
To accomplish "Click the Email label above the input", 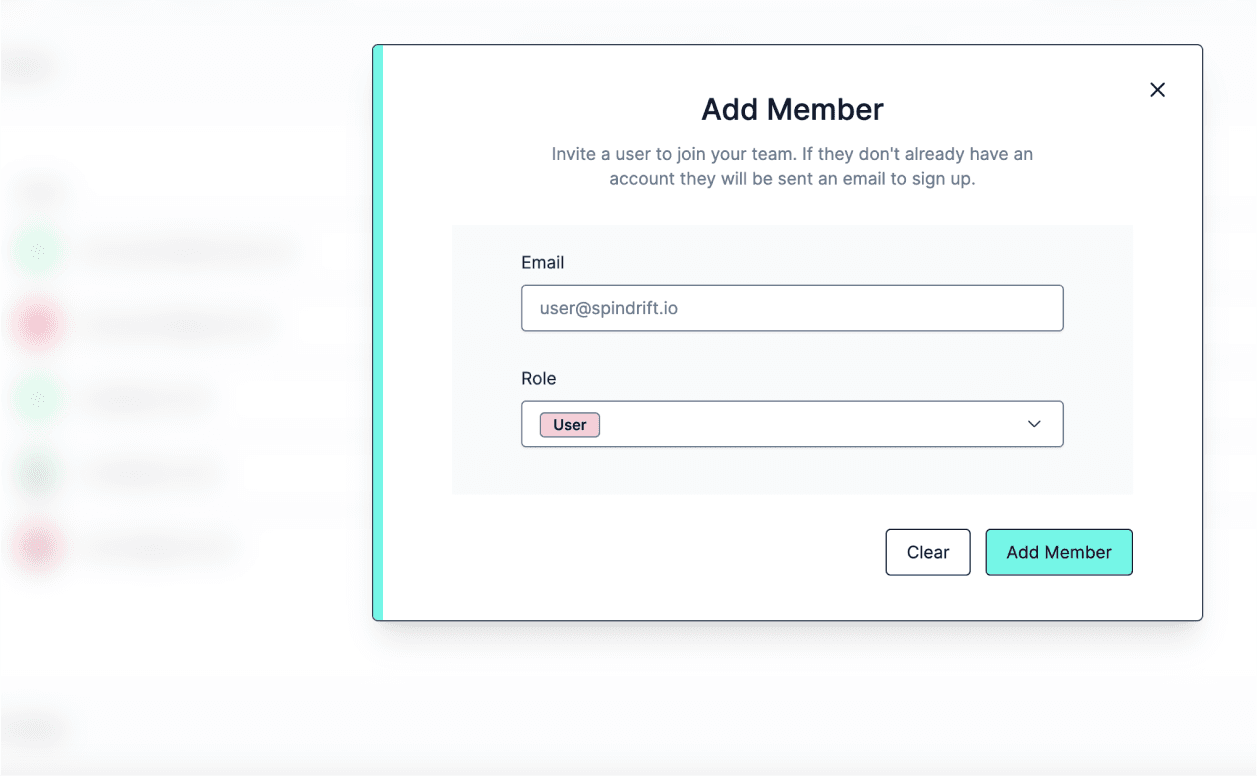I will tap(542, 262).
